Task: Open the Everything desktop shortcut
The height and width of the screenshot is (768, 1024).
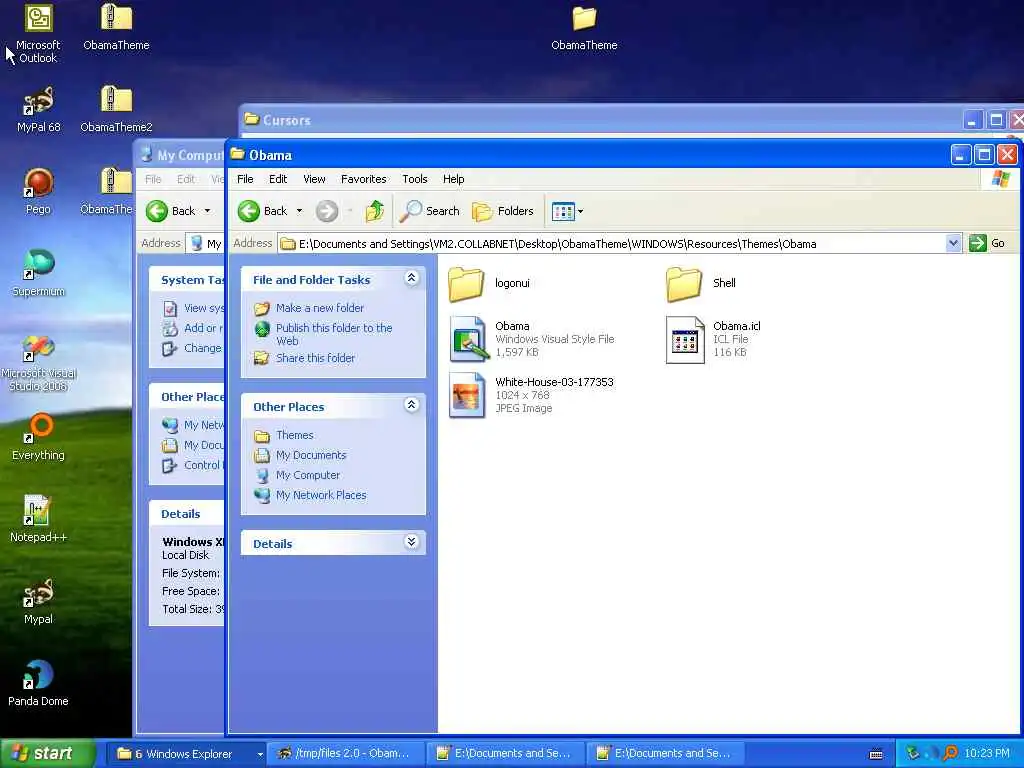Action: (39, 437)
